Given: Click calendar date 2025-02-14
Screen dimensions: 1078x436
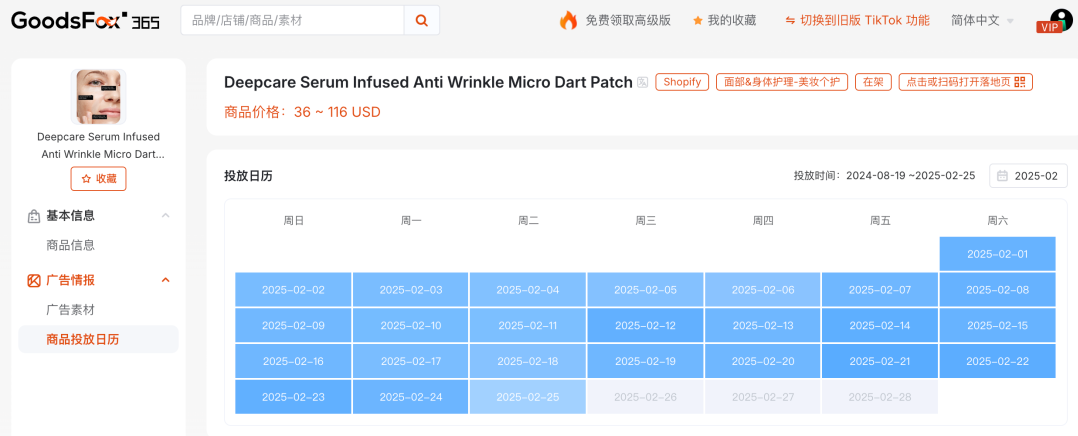Looking at the screenshot, I should 880,325.
